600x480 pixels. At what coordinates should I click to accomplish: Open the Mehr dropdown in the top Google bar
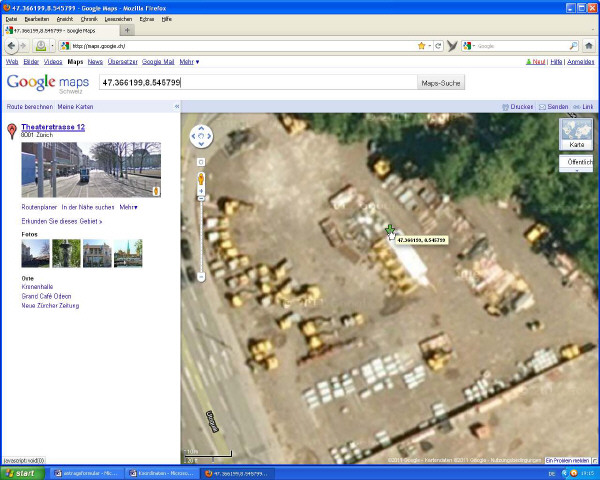tap(189, 62)
